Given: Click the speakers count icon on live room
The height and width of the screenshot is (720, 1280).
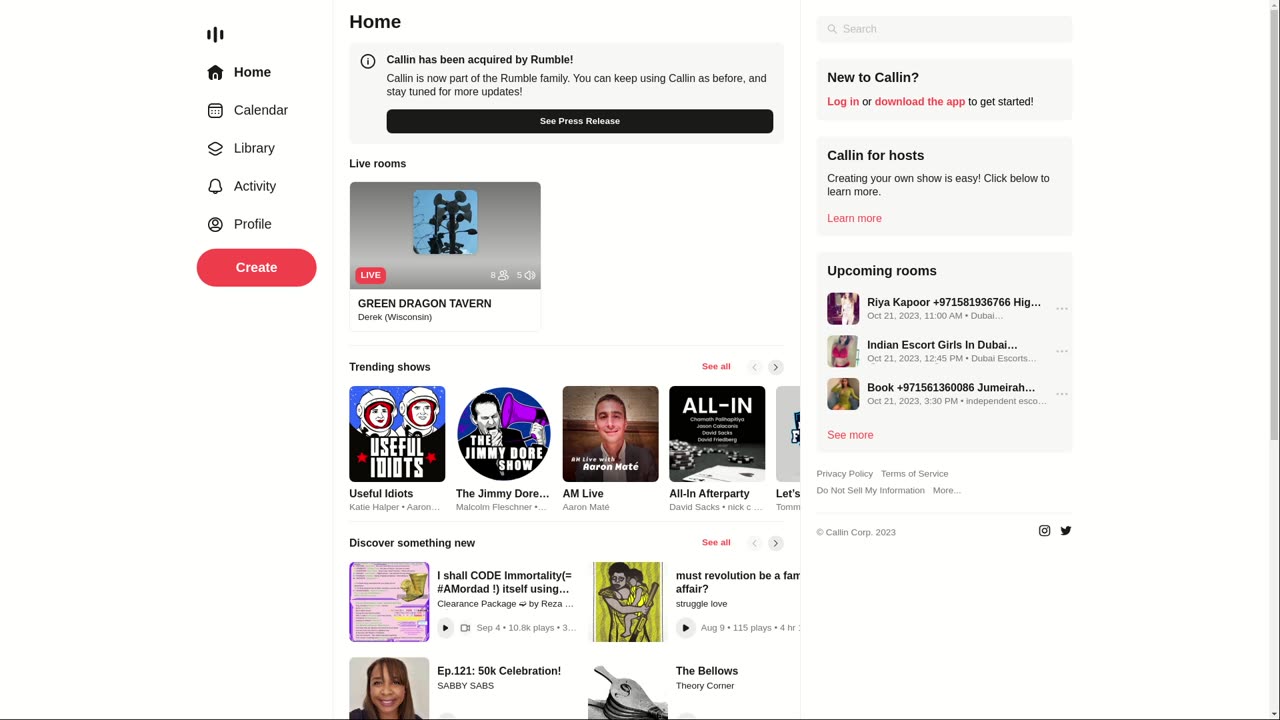Looking at the screenshot, I should click(530, 275).
